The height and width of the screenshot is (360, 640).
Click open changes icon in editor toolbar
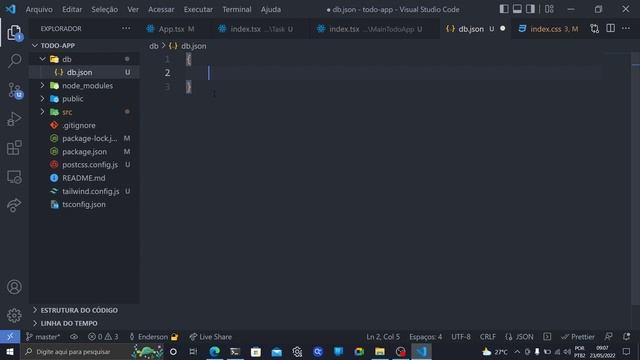[595, 29]
